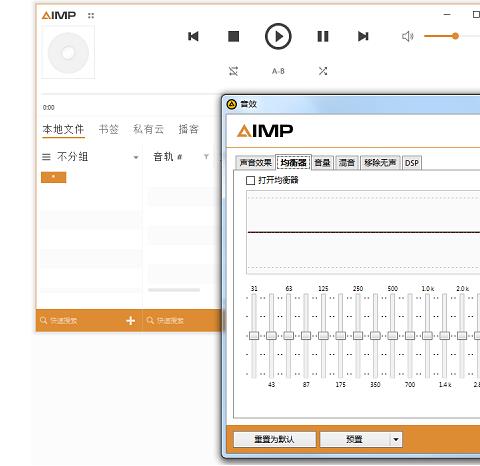The width and height of the screenshot is (480, 466).
Task: Open the DSP tab
Action: pyautogui.click(x=412, y=163)
